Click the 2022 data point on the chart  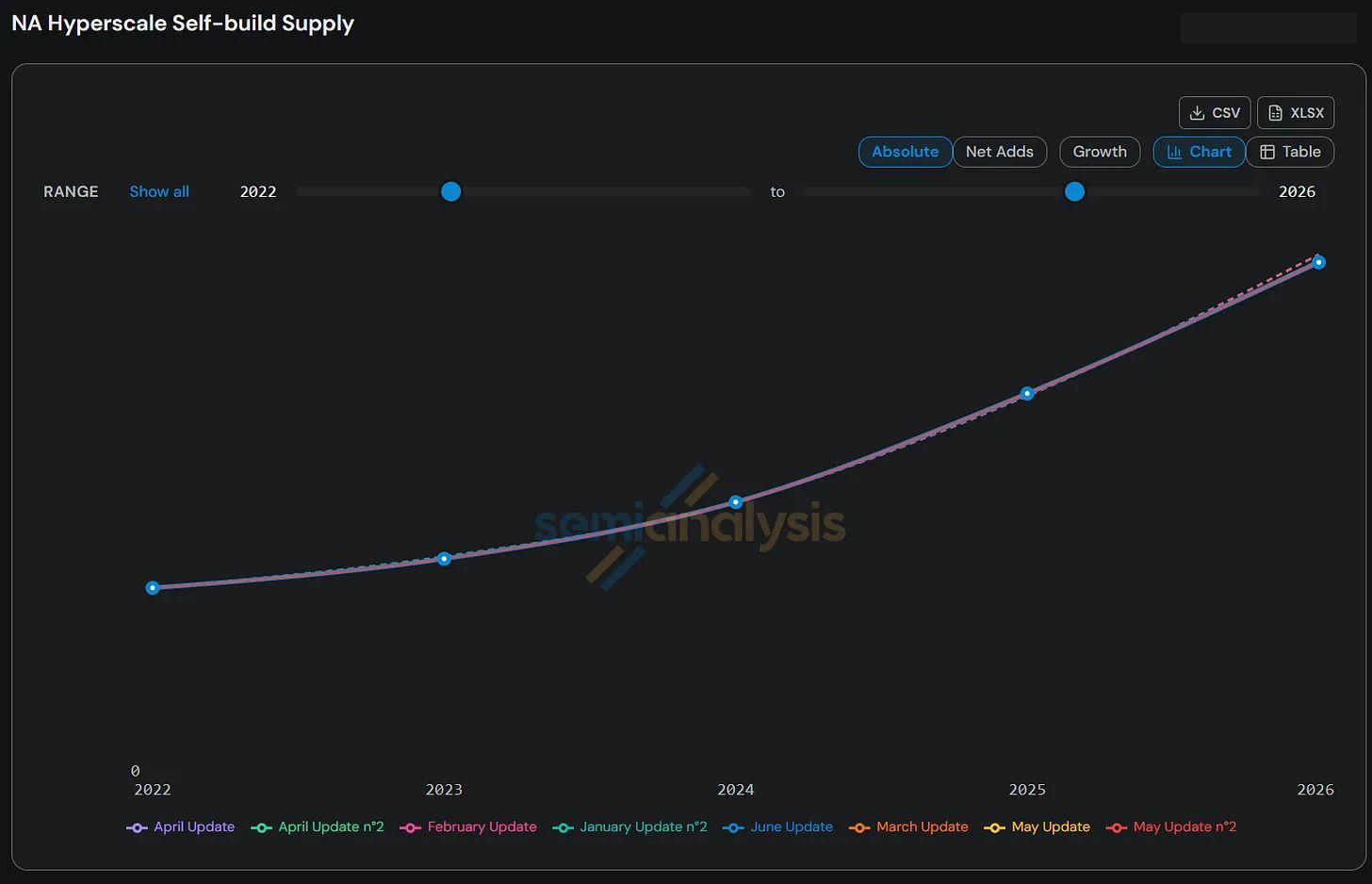[x=153, y=588]
